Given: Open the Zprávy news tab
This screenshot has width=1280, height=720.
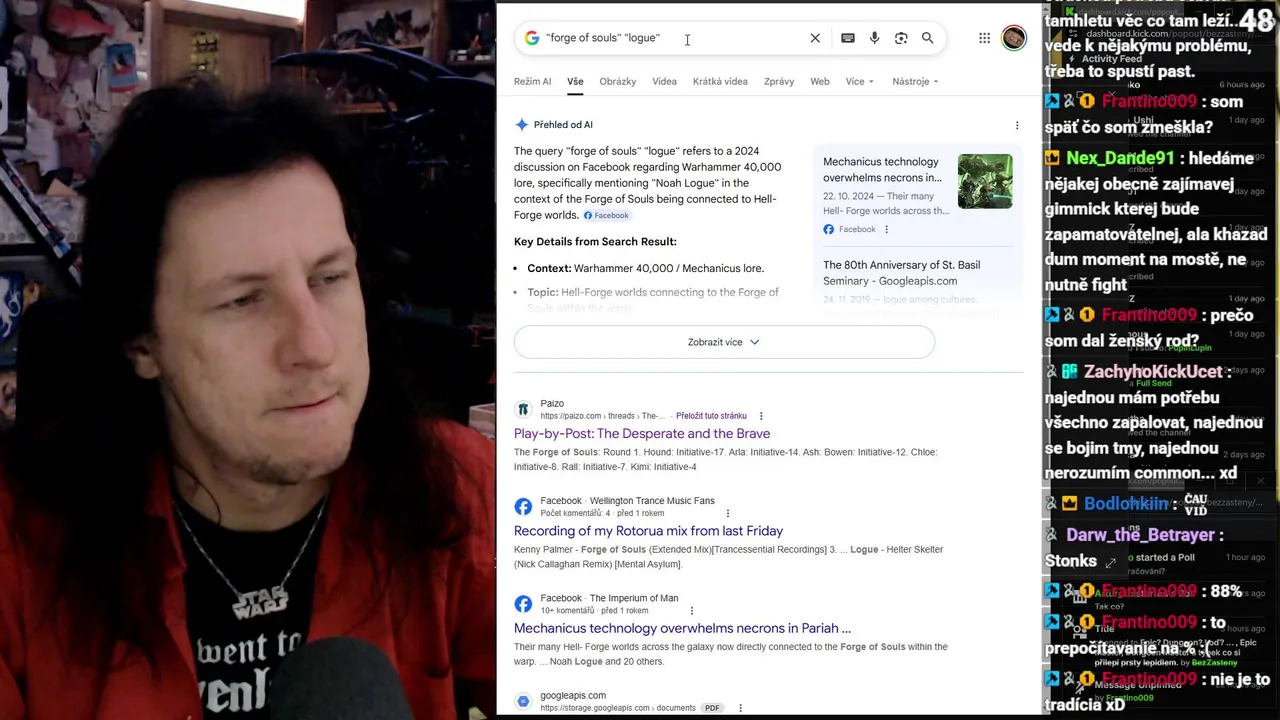Looking at the screenshot, I should click(x=779, y=81).
